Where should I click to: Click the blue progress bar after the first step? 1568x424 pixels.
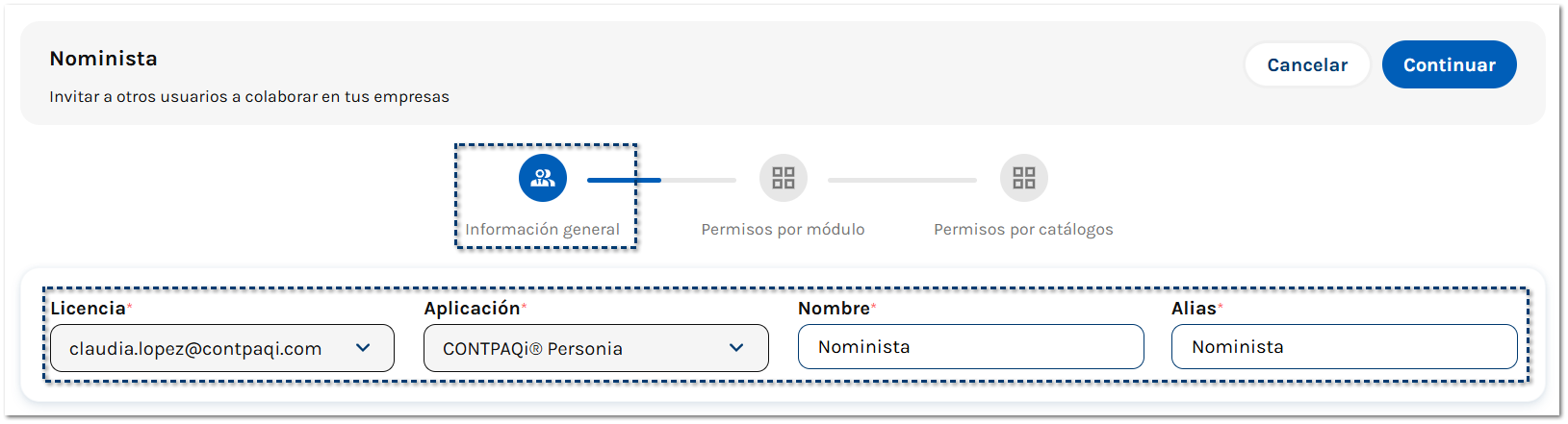tap(624, 180)
